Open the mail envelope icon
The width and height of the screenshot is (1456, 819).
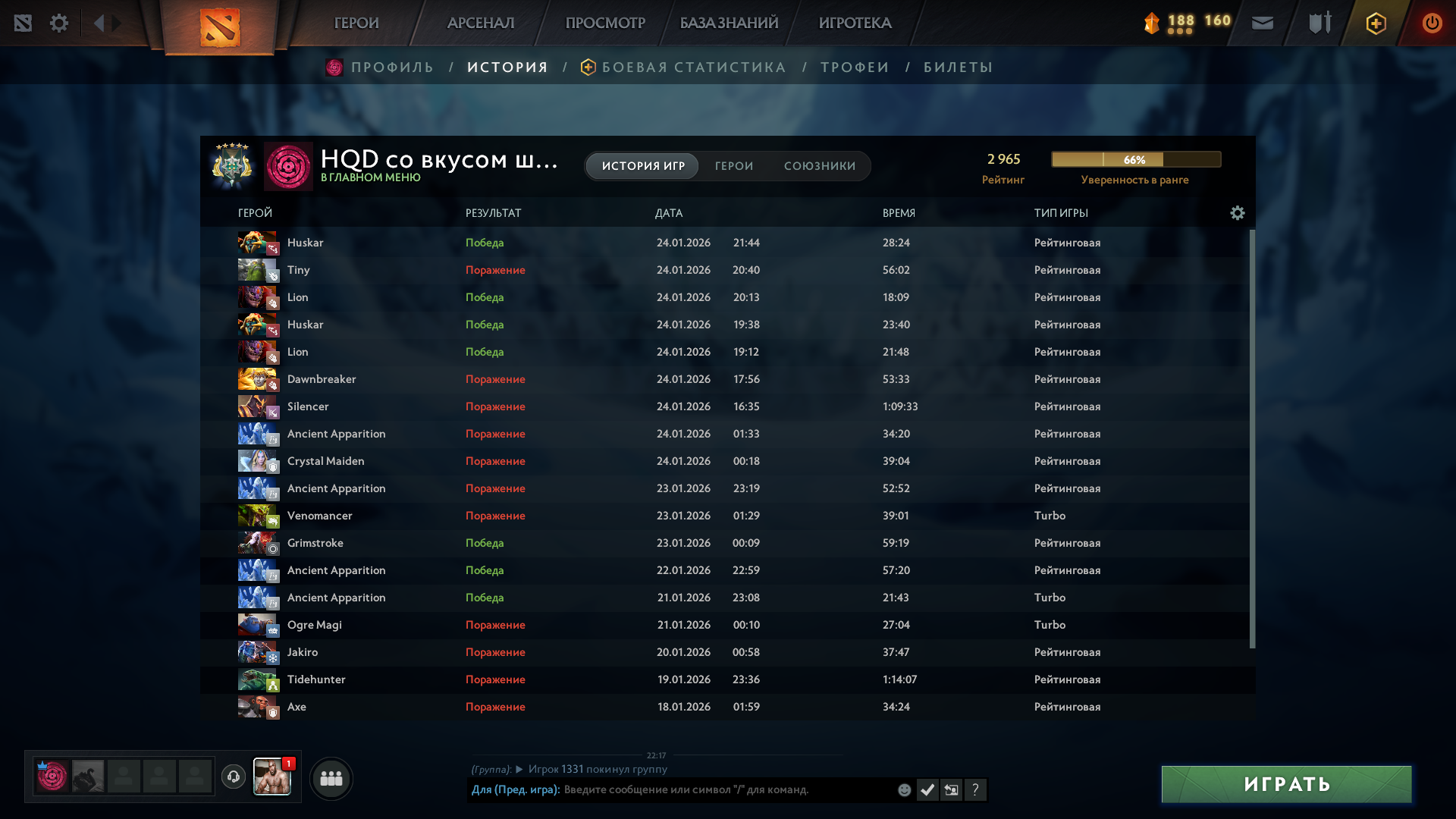click(x=1262, y=23)
